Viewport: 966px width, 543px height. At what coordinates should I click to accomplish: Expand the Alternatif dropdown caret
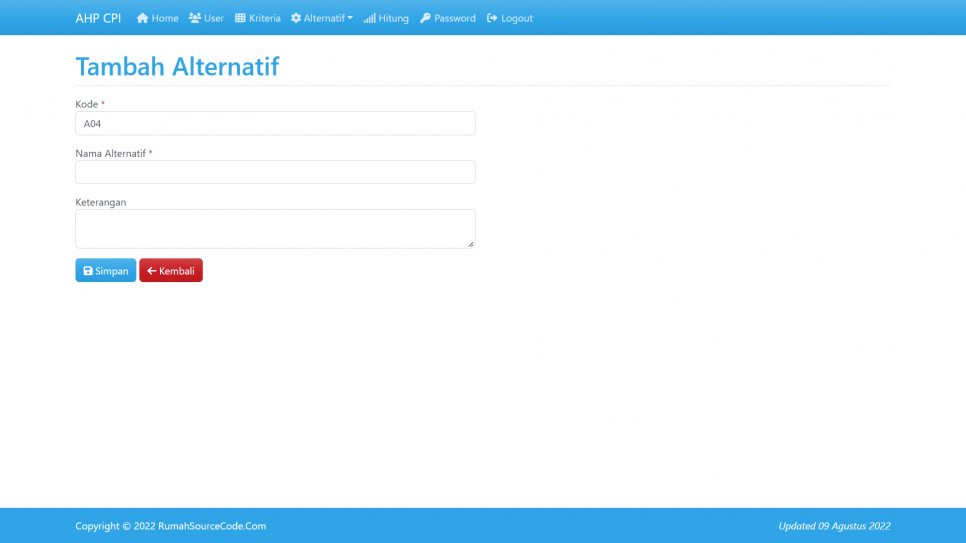350,18
